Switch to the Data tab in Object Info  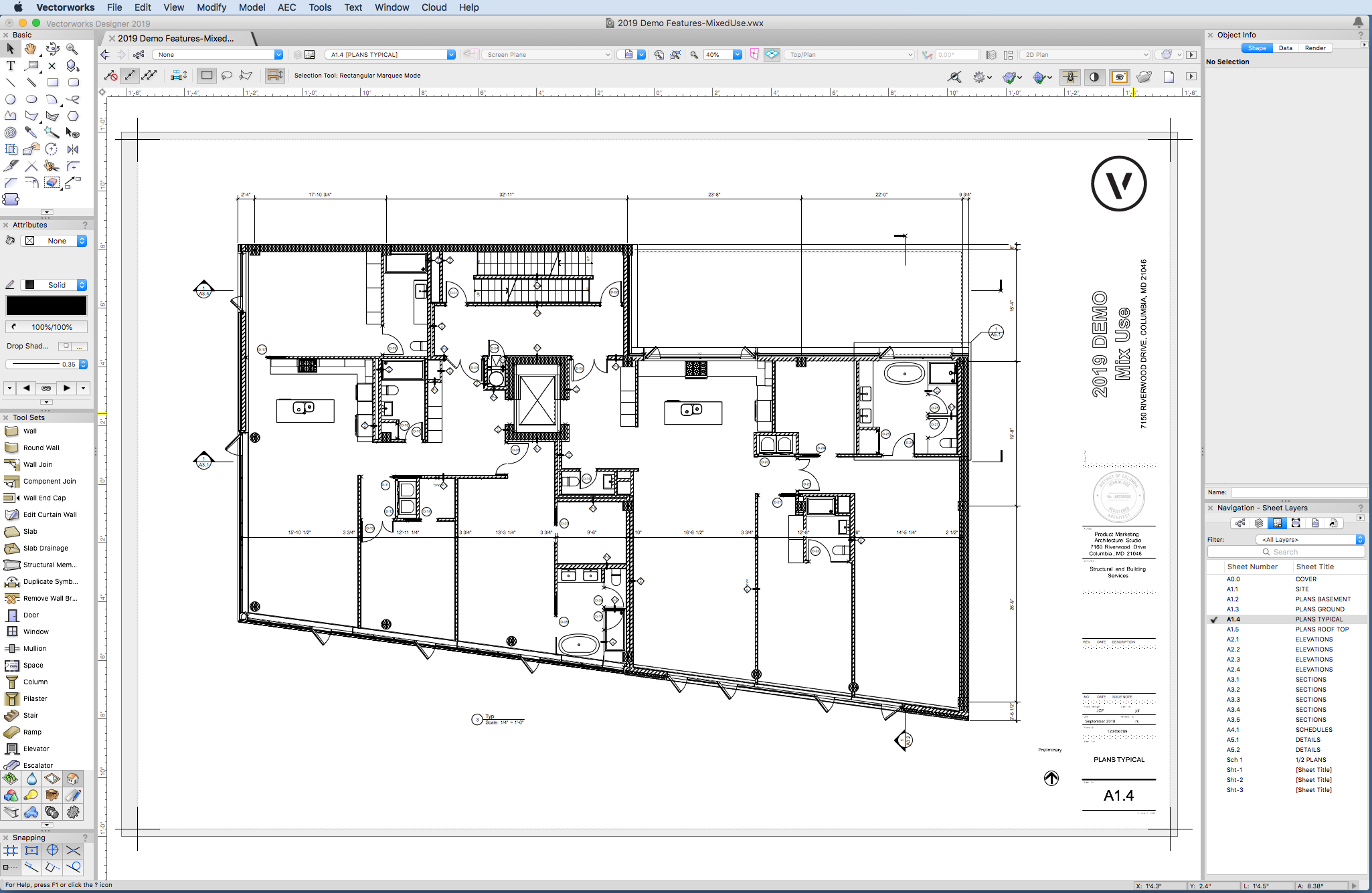click(1285, 48)
